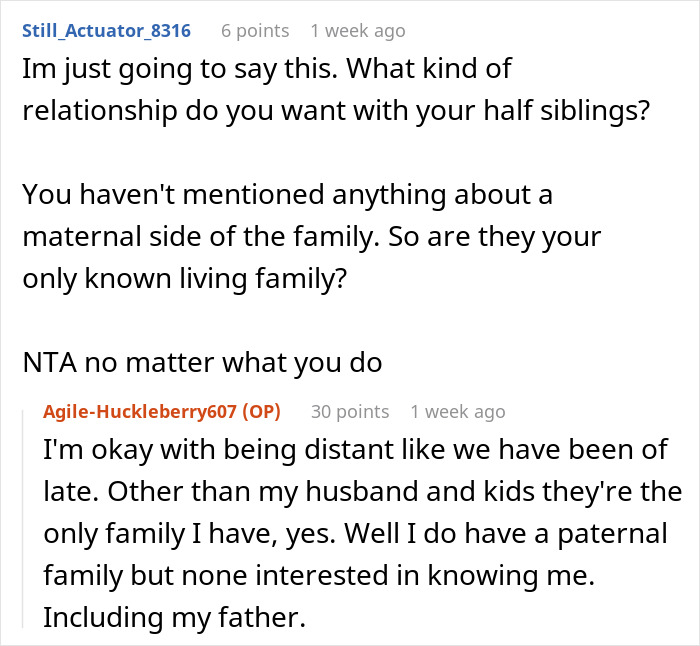
Task: Open Still_Actuator_8316's user profile
Action: (106, 31)
